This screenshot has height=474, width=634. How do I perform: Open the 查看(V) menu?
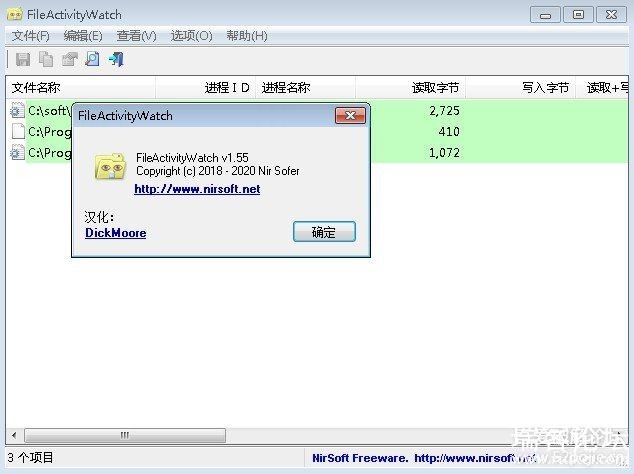136,36
